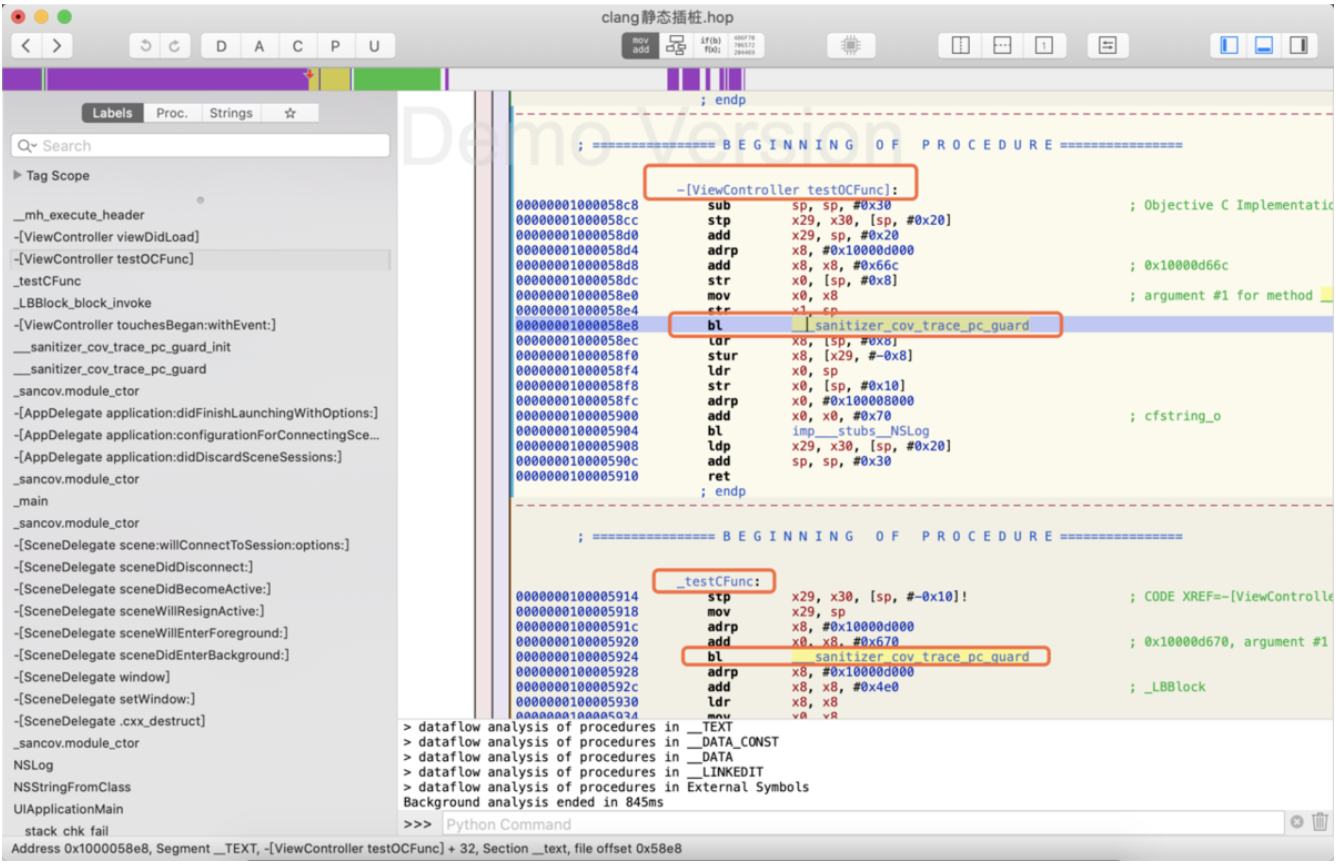The image size is (1336, 866).
Task: Select -[SceneDelegate sceneDidBecomeActive:] label
Action: click(x=142, y=589)
